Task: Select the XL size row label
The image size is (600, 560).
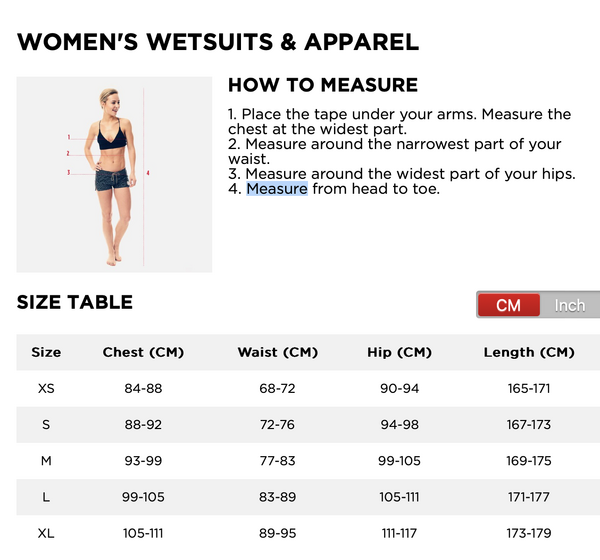Action: (x=46, y=533)
